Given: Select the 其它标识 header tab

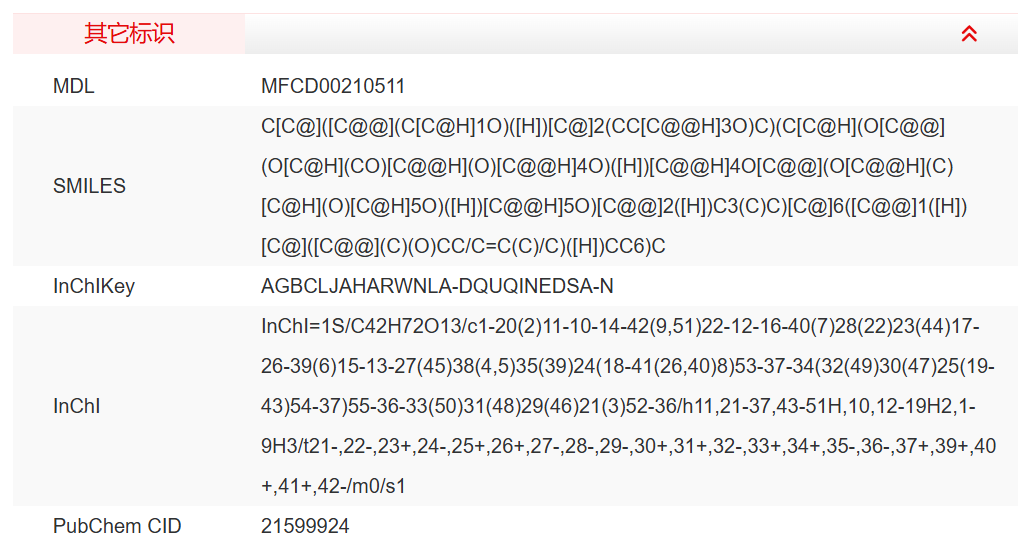Looking at the screenshot, I should coord(129,34).
